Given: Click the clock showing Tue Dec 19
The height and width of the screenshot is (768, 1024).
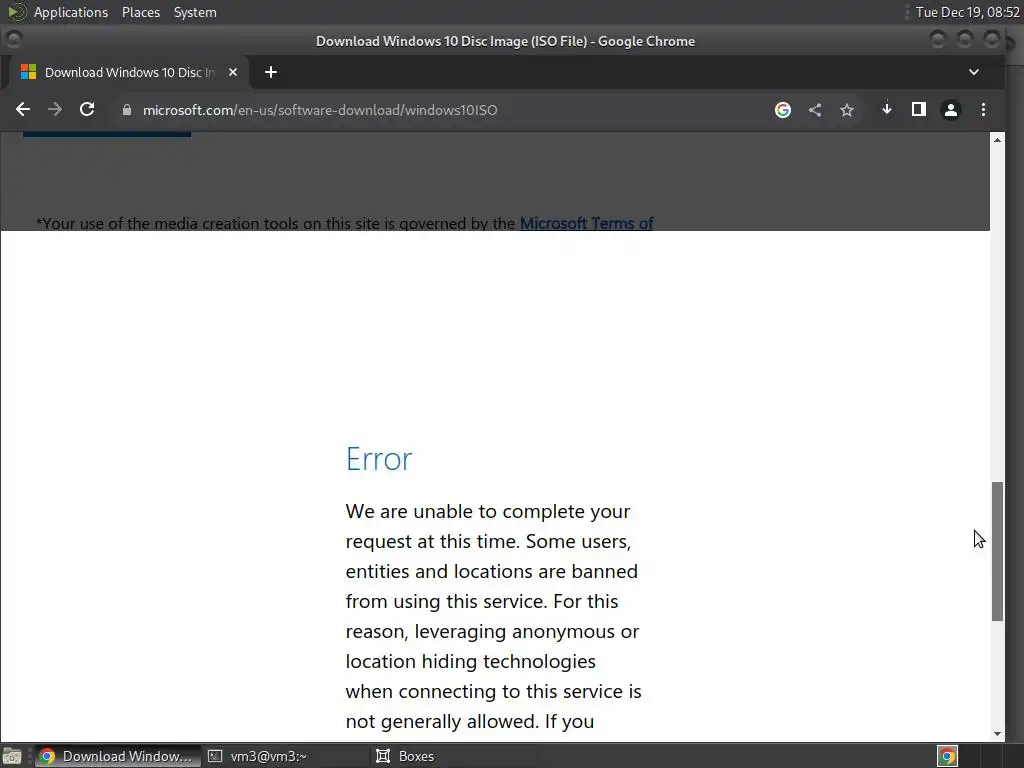Looking at the screenshot, I should (968, 12).
